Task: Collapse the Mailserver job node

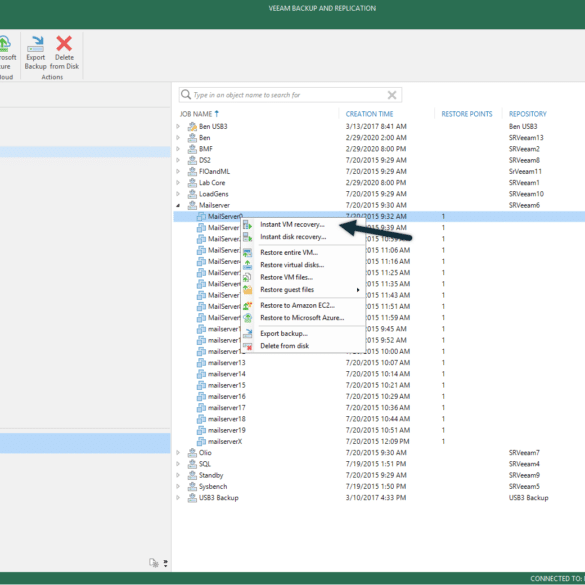Action: point(178,205)
